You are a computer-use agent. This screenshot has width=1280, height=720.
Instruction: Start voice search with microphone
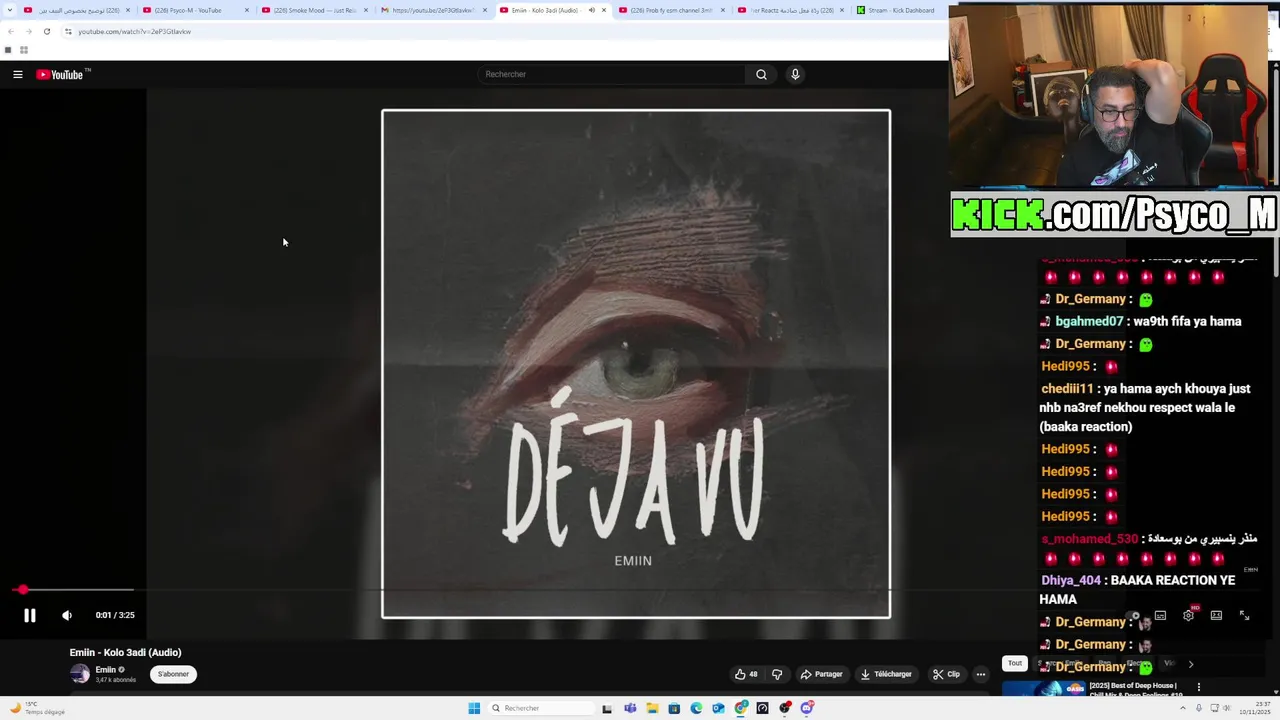coord(795,74)
